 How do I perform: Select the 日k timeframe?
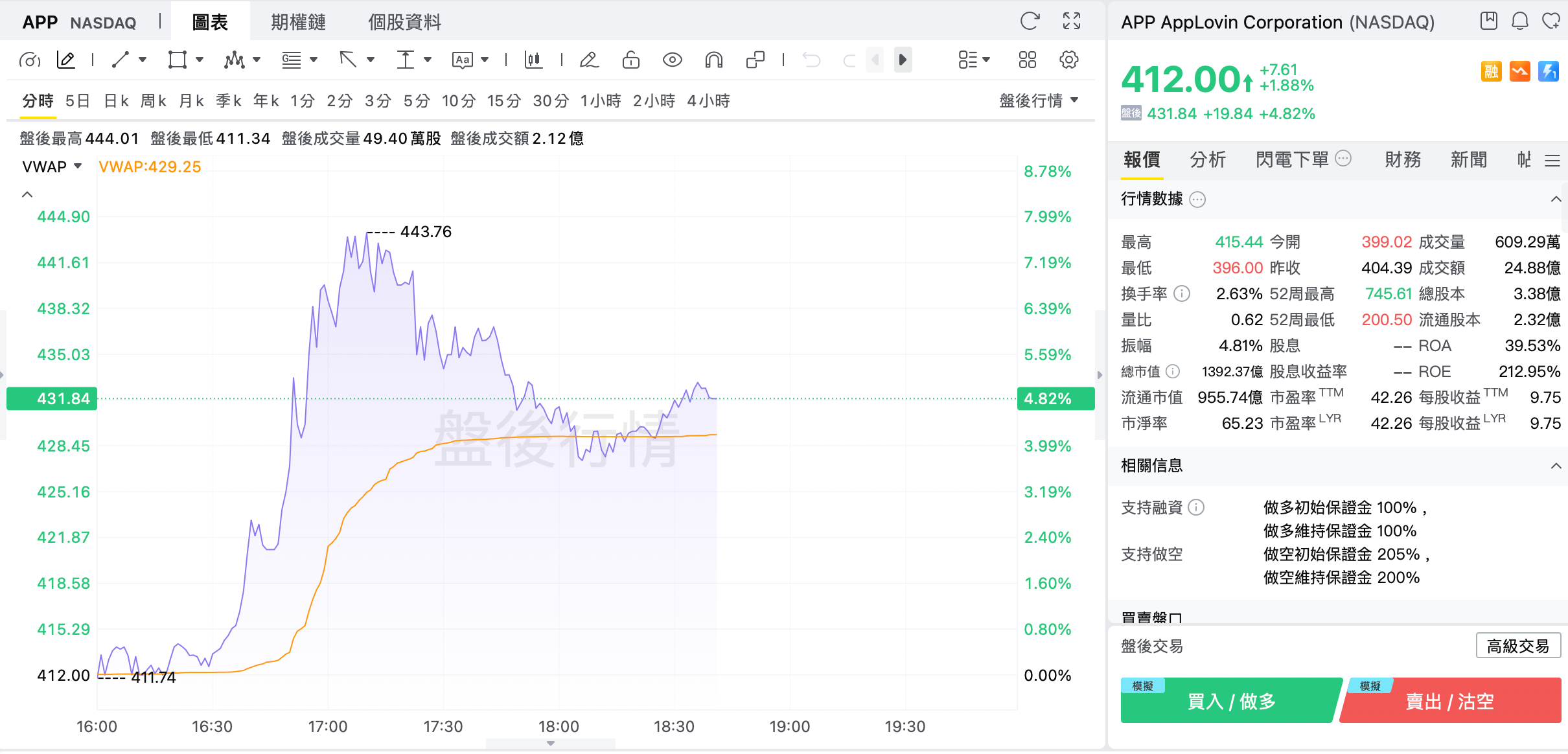[x=117, y=101]
